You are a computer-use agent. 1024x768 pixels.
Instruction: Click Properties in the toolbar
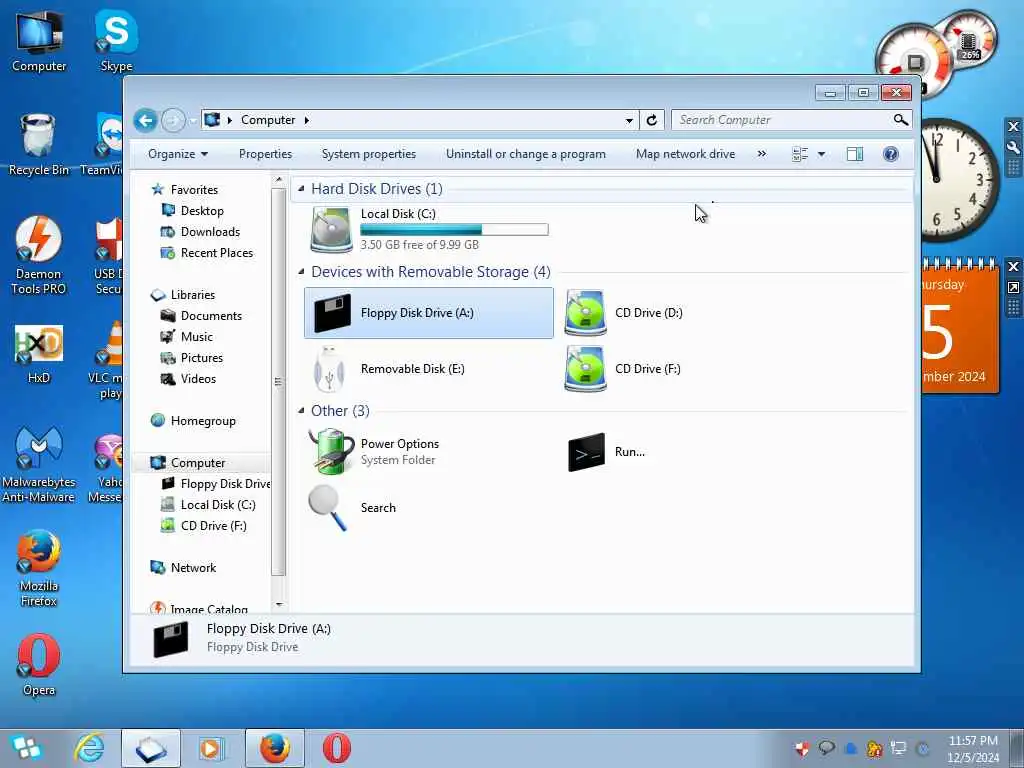tap(265, 154)
